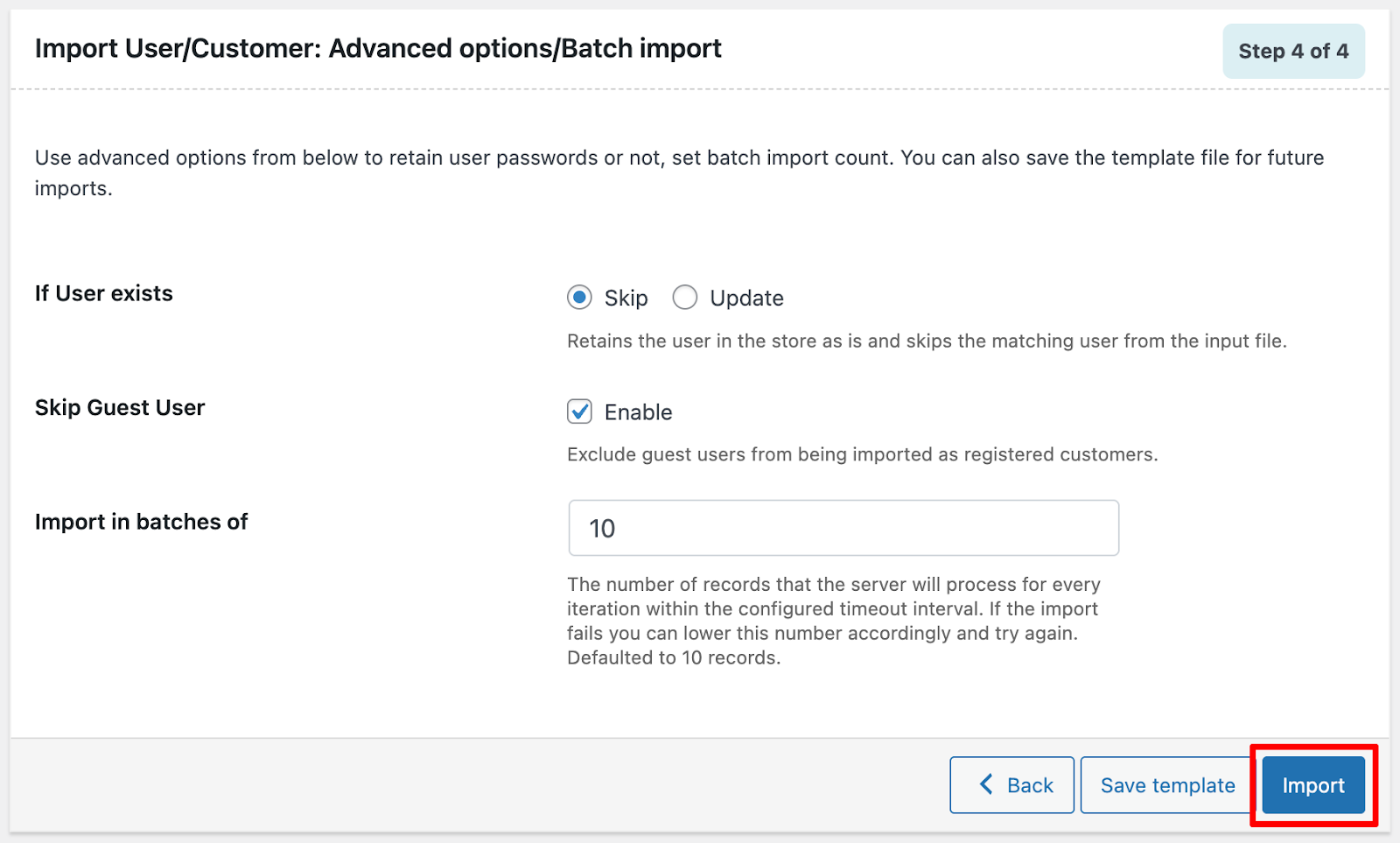Click the 'Update' option label text
Image resolution: width=1400 pixels, height=843 pixels.
(x=746, y=299)
